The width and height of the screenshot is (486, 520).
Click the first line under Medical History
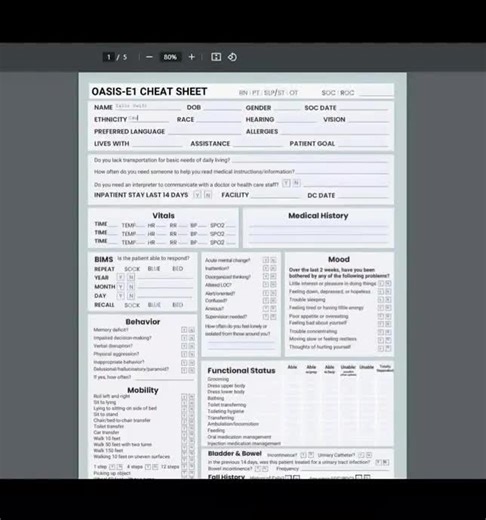pos(318,226)
